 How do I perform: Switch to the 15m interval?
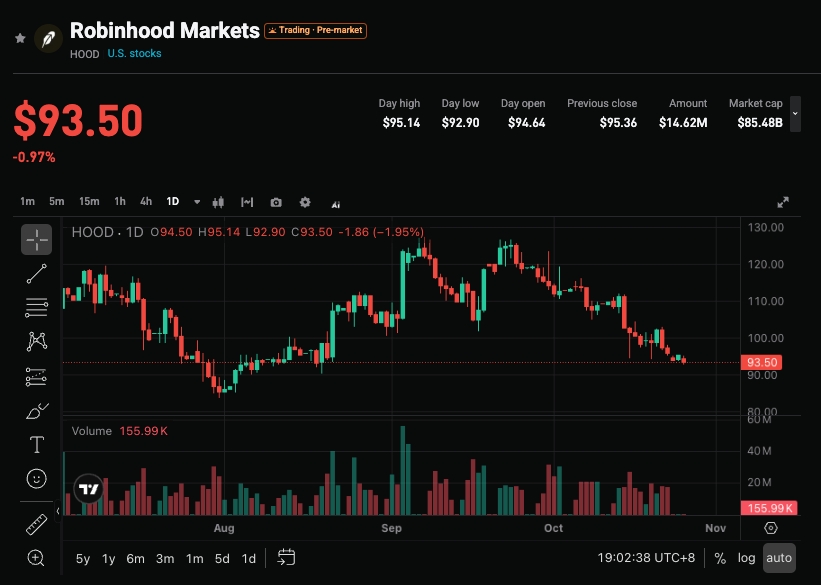[89, 202]
